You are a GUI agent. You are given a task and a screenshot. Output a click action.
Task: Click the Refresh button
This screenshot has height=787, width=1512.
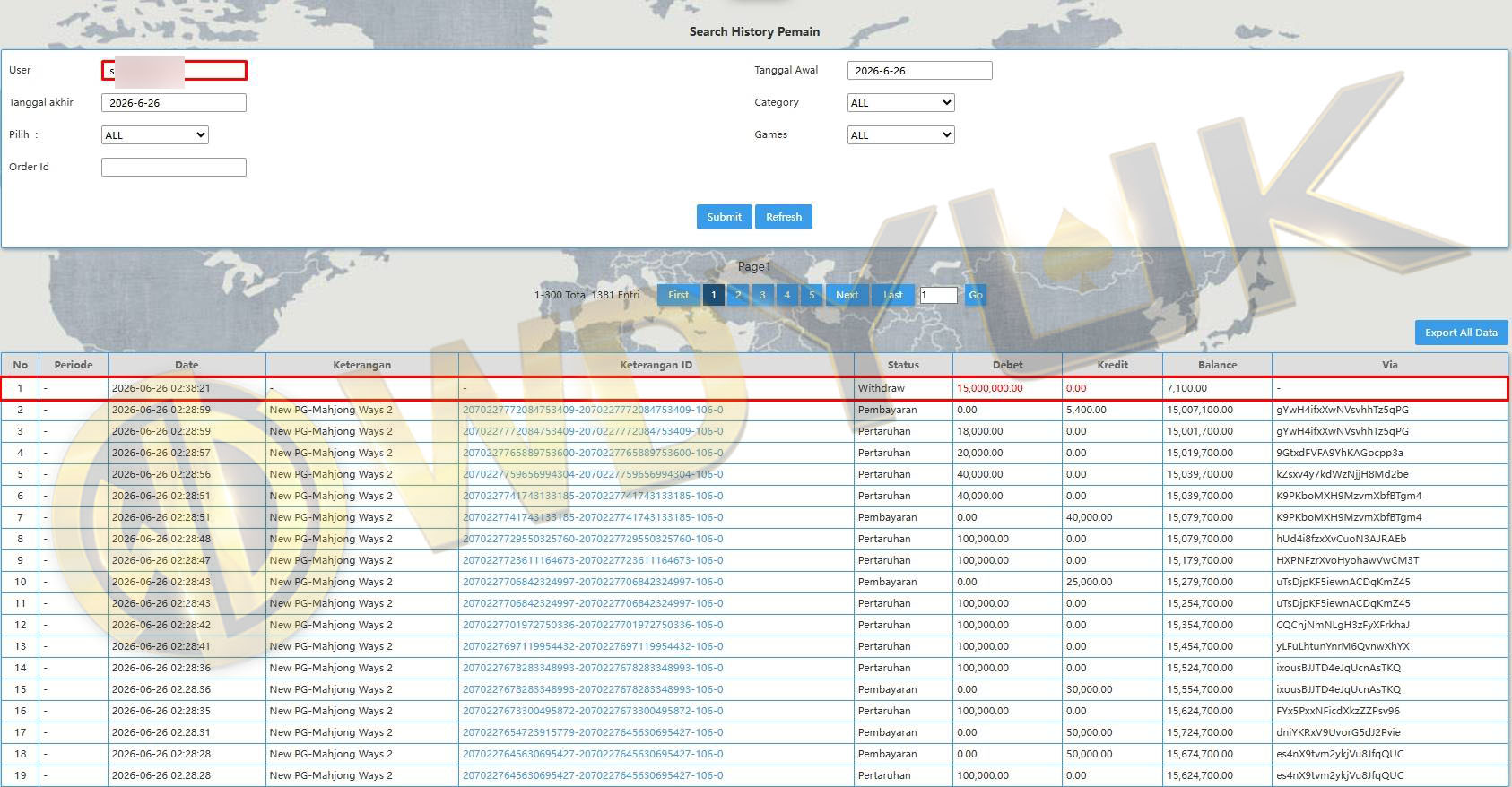(x=784, y=217)
